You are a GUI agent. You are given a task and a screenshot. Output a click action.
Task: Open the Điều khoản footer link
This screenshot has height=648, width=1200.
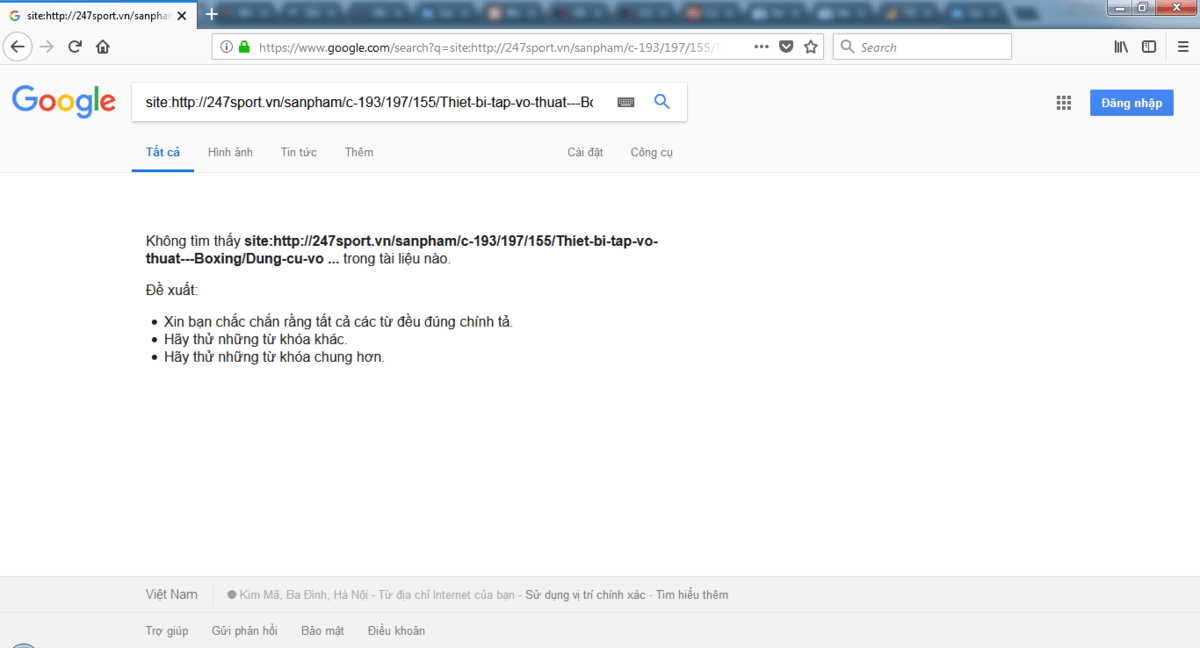[396, 631]
